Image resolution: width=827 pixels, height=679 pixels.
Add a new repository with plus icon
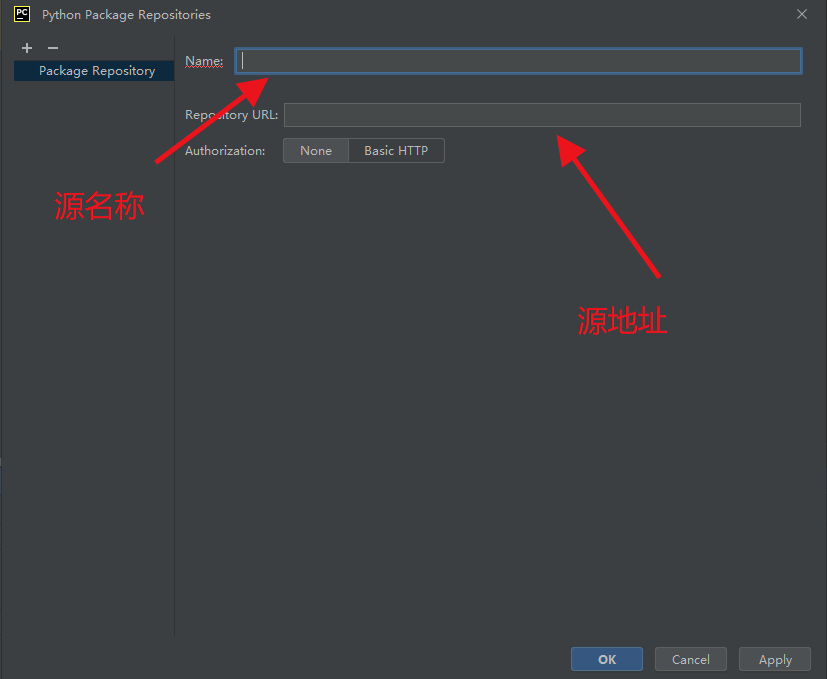(x=27, y=48)
